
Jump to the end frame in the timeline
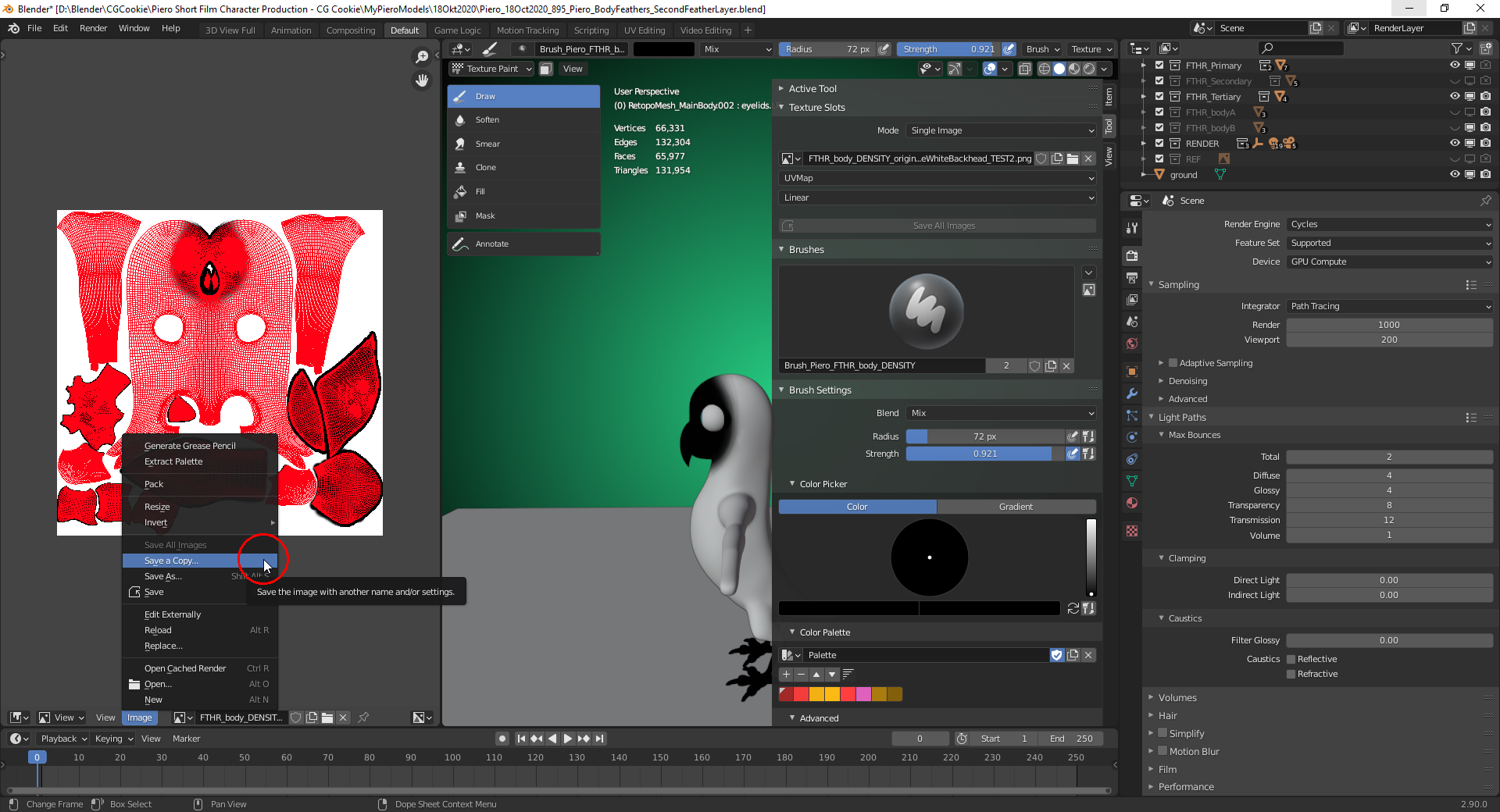point(599,738)
